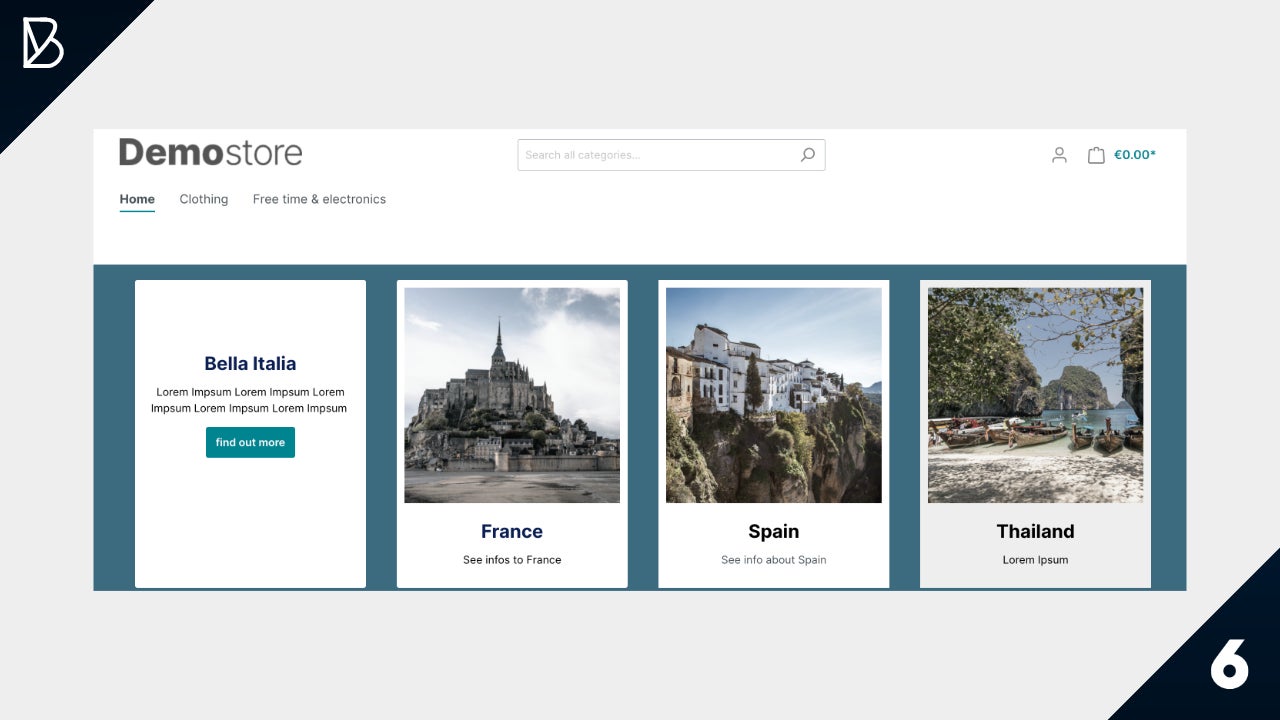The height and width of the screenshot is (720, 1280).
Task: Click 'See info about Spain' text
Action: click(774, 560)
